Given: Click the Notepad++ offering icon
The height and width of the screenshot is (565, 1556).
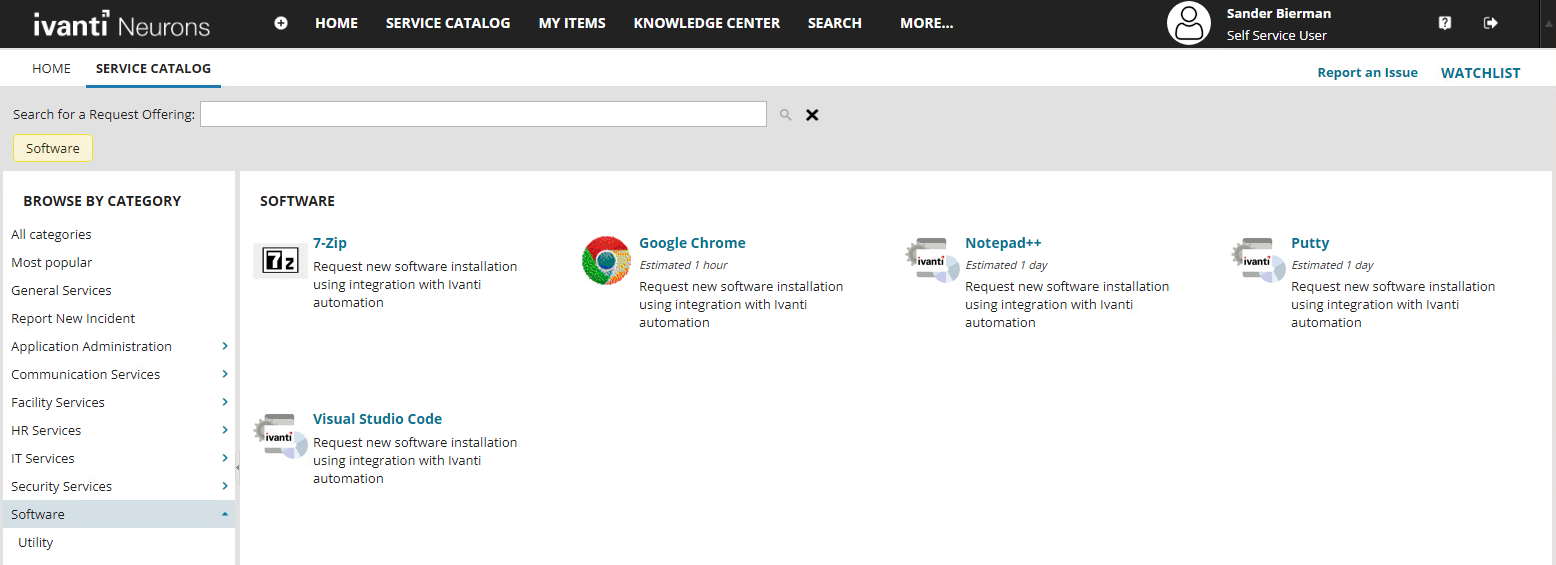Looking at the screenshot, I should point(932,261).
